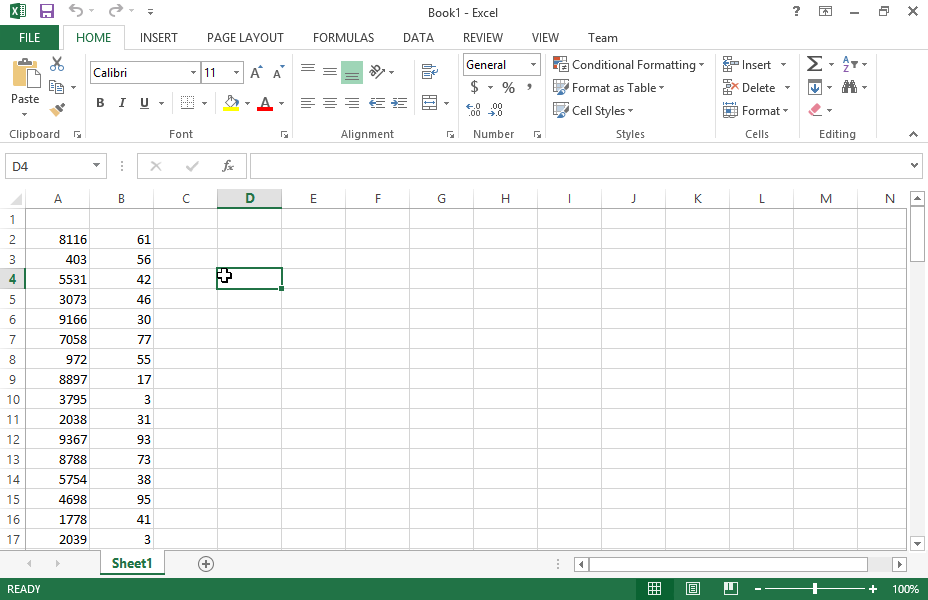The width and height of the screenshot is (928, 600).
Task: Enable Wrap Text alignment
Action: click(x=429, y=71)
